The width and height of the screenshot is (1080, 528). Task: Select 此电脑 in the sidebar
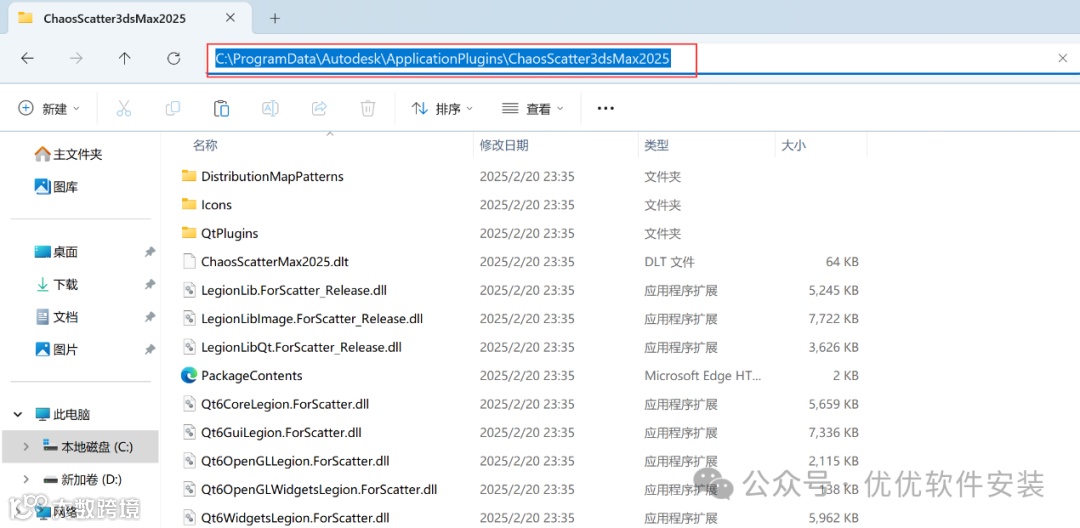point(63,414)
